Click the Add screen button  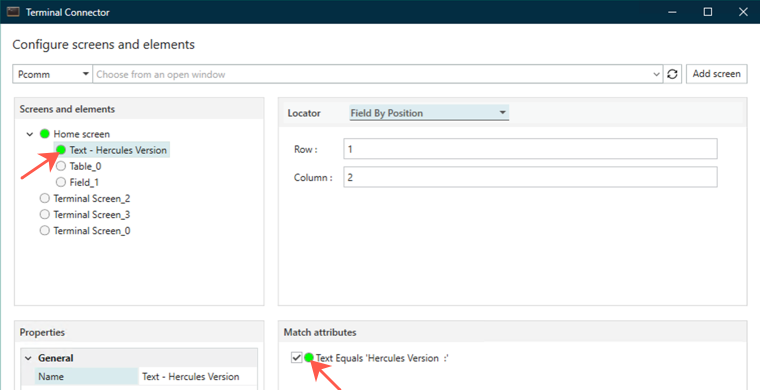pyautogui.click(x=716, y=74)
